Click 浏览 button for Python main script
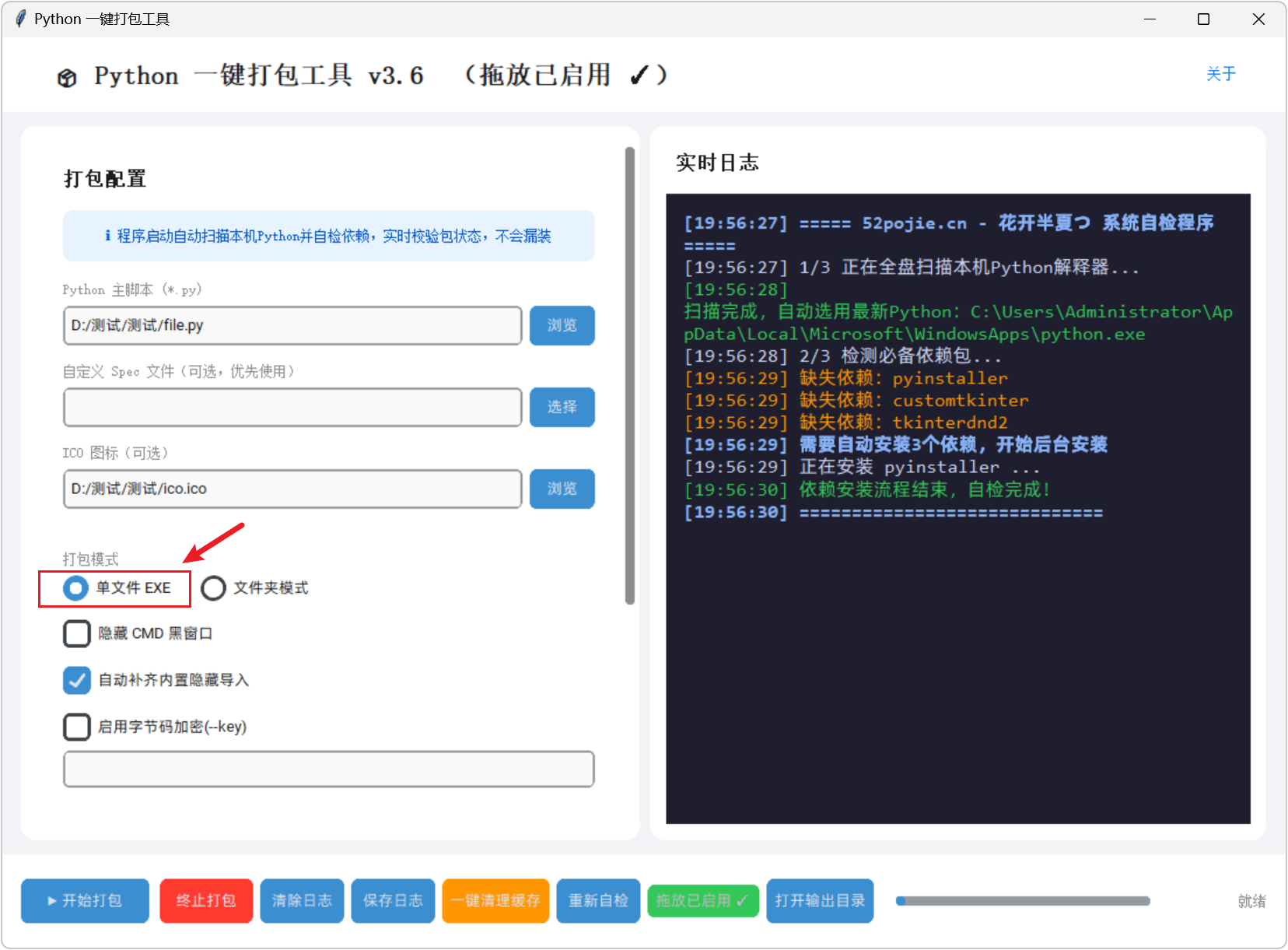 tap(562, 325)
